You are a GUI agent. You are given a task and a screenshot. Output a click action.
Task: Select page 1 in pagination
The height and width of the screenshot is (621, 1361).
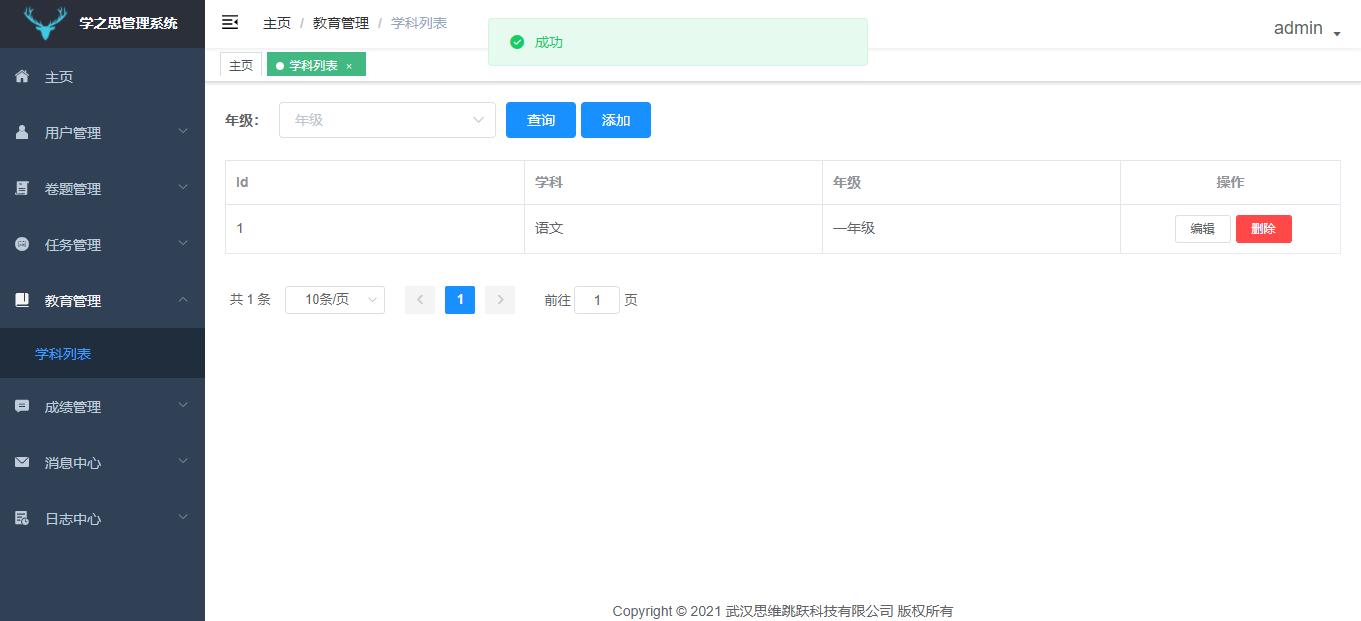pyautogui.click(x=460, y=300)
